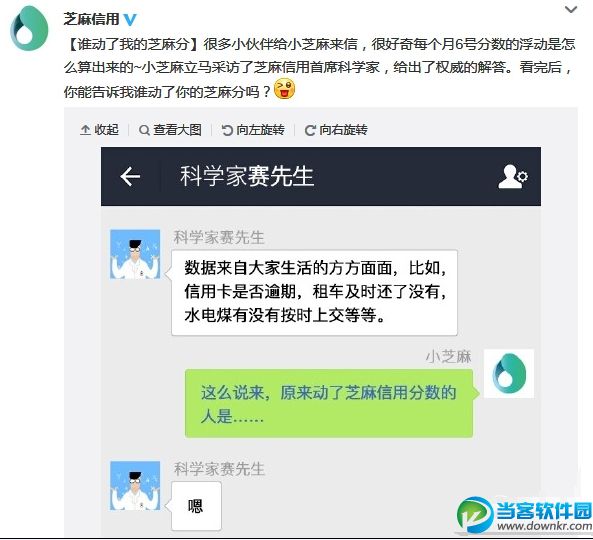593x540 pixels.
Task: Open 查看大图 to view full image
Action: coord(170,130)
